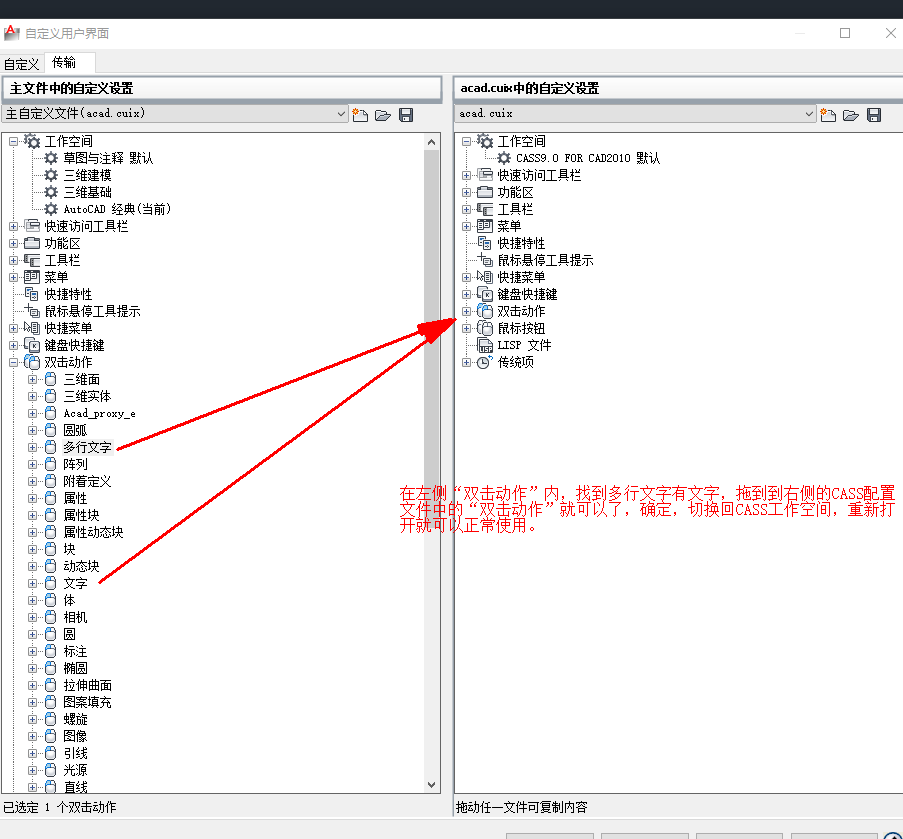Create new transfer file in left pane

360,115
